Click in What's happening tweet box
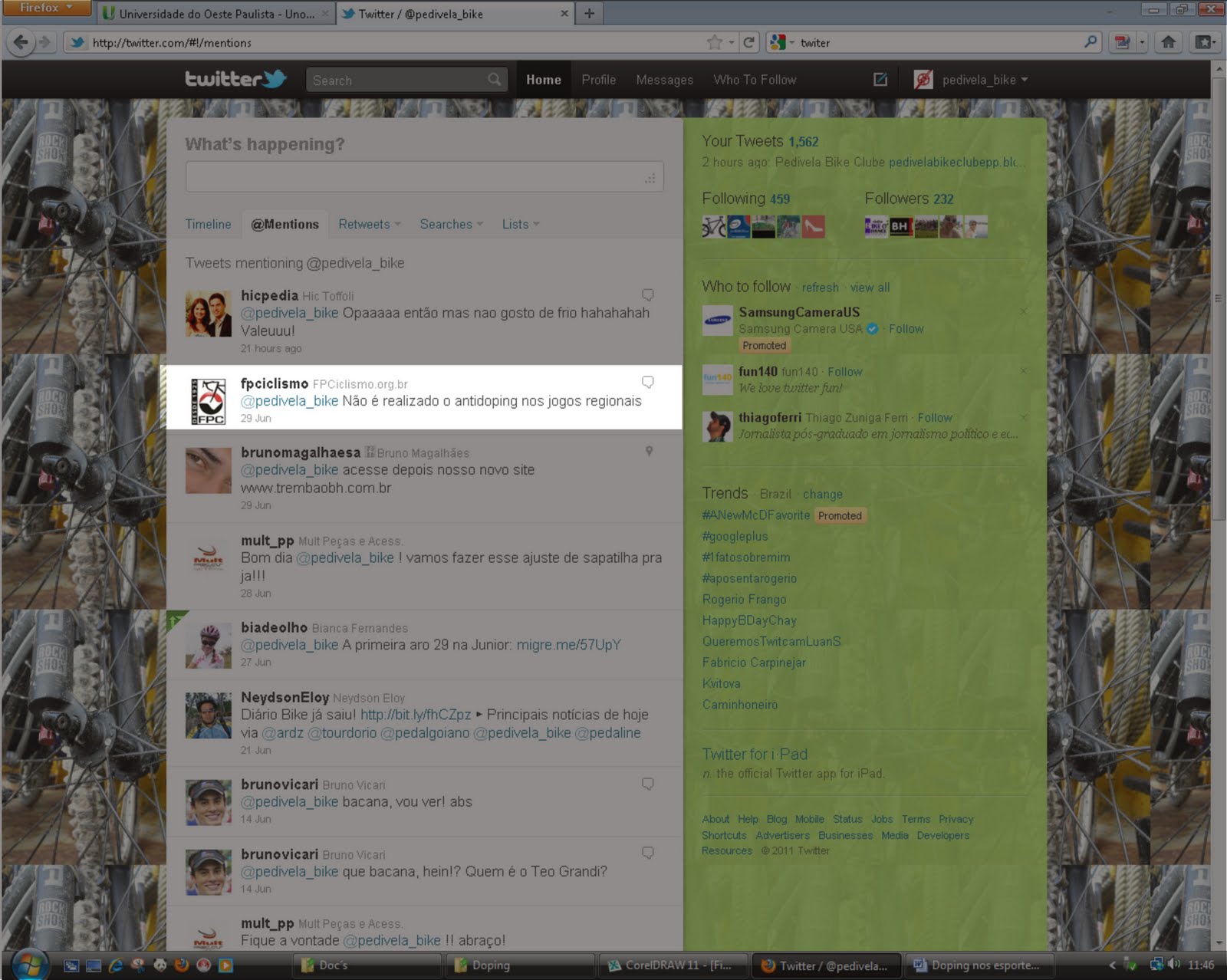The image size is (1227, 980). pyautogui.click(x=424, y=177)
